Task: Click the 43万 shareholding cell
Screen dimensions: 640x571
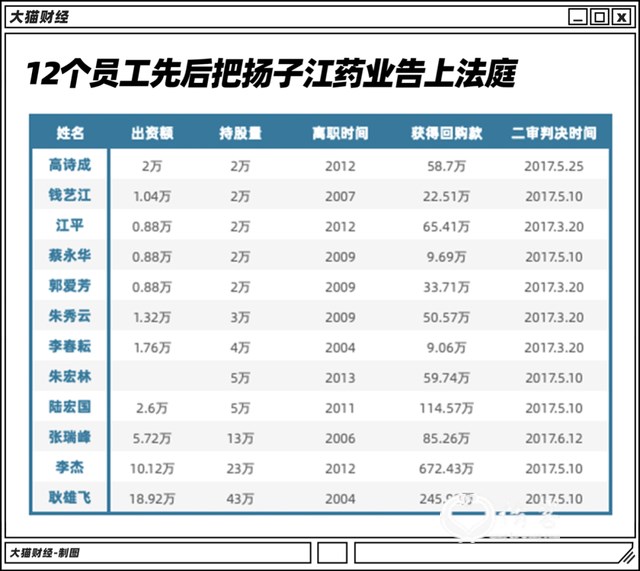Action: 240,499
